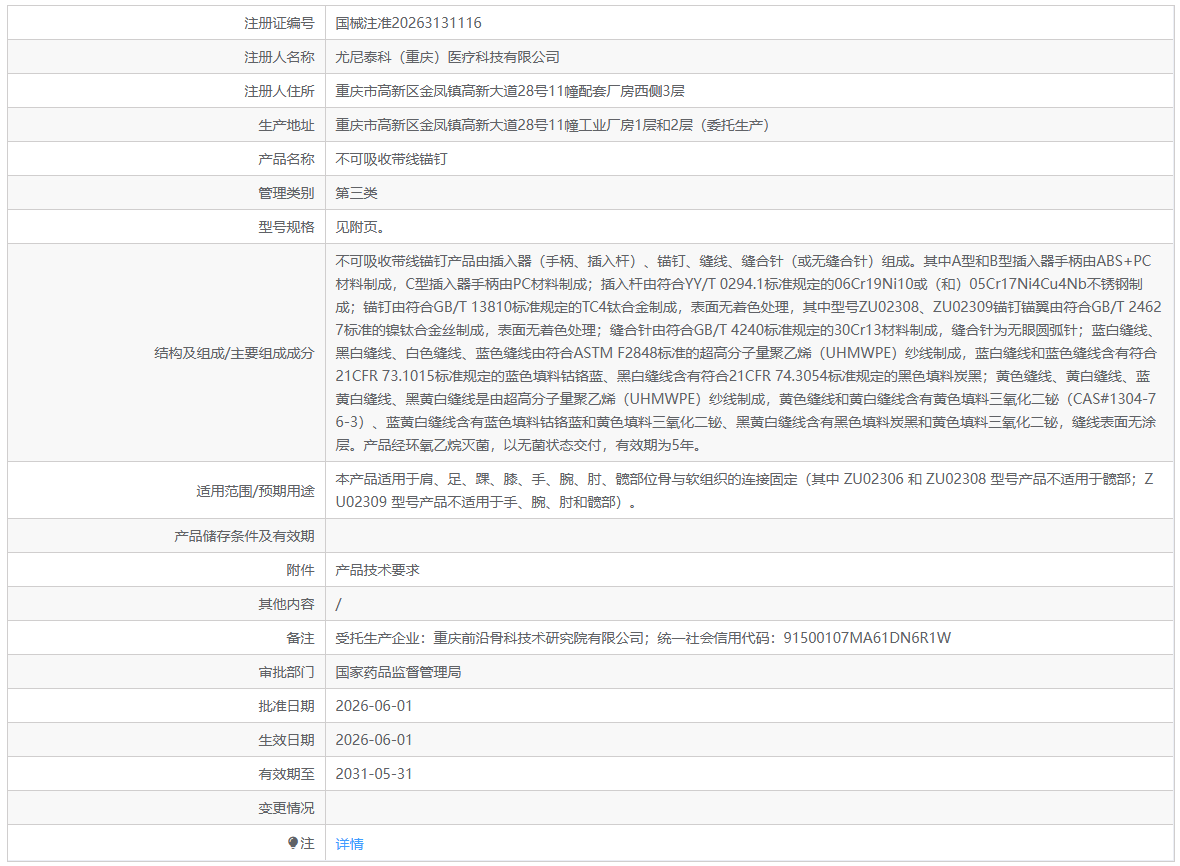
Task: Click the 产品名称 label
Action: [x=286, y=159]
